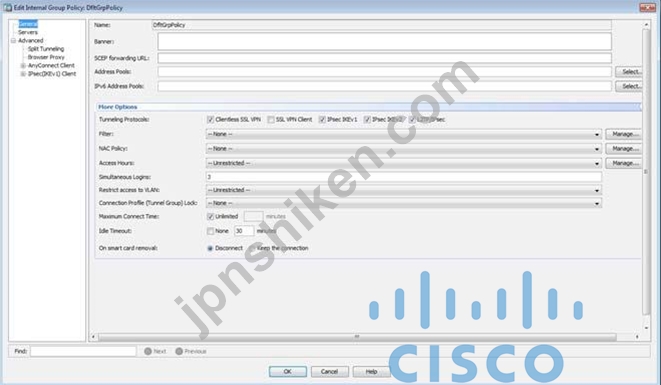The width and height of the screenshot is (661, 385).
Task: Click the More Options section header
Action: (368, 107)
